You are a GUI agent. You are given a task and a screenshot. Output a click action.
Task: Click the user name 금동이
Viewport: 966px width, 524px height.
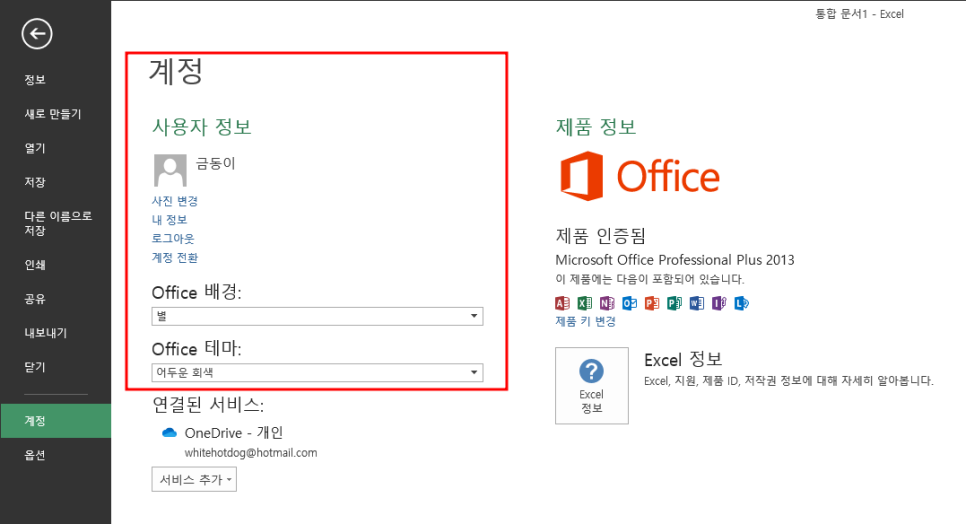coord(216,163)
